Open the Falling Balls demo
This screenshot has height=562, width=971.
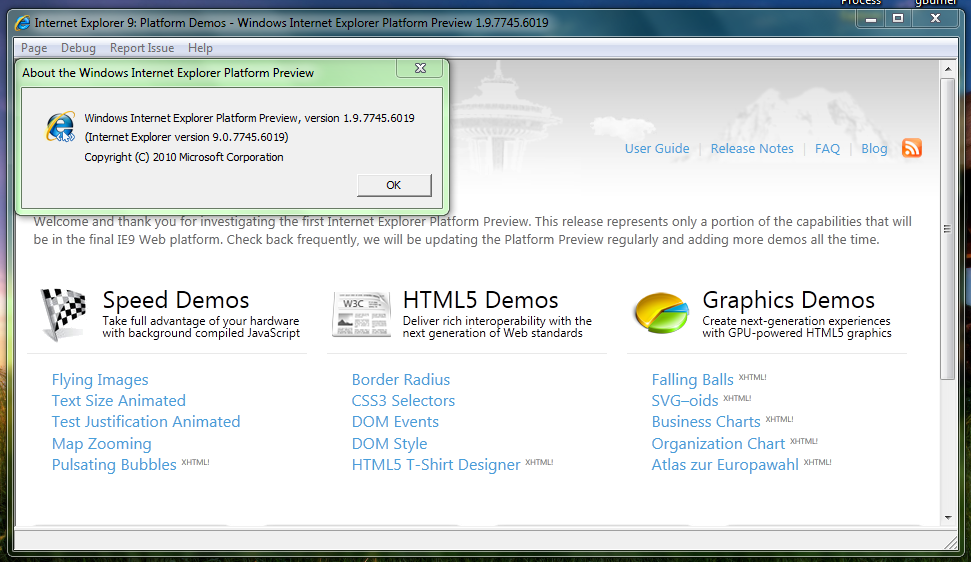click(x=692, y=380)
